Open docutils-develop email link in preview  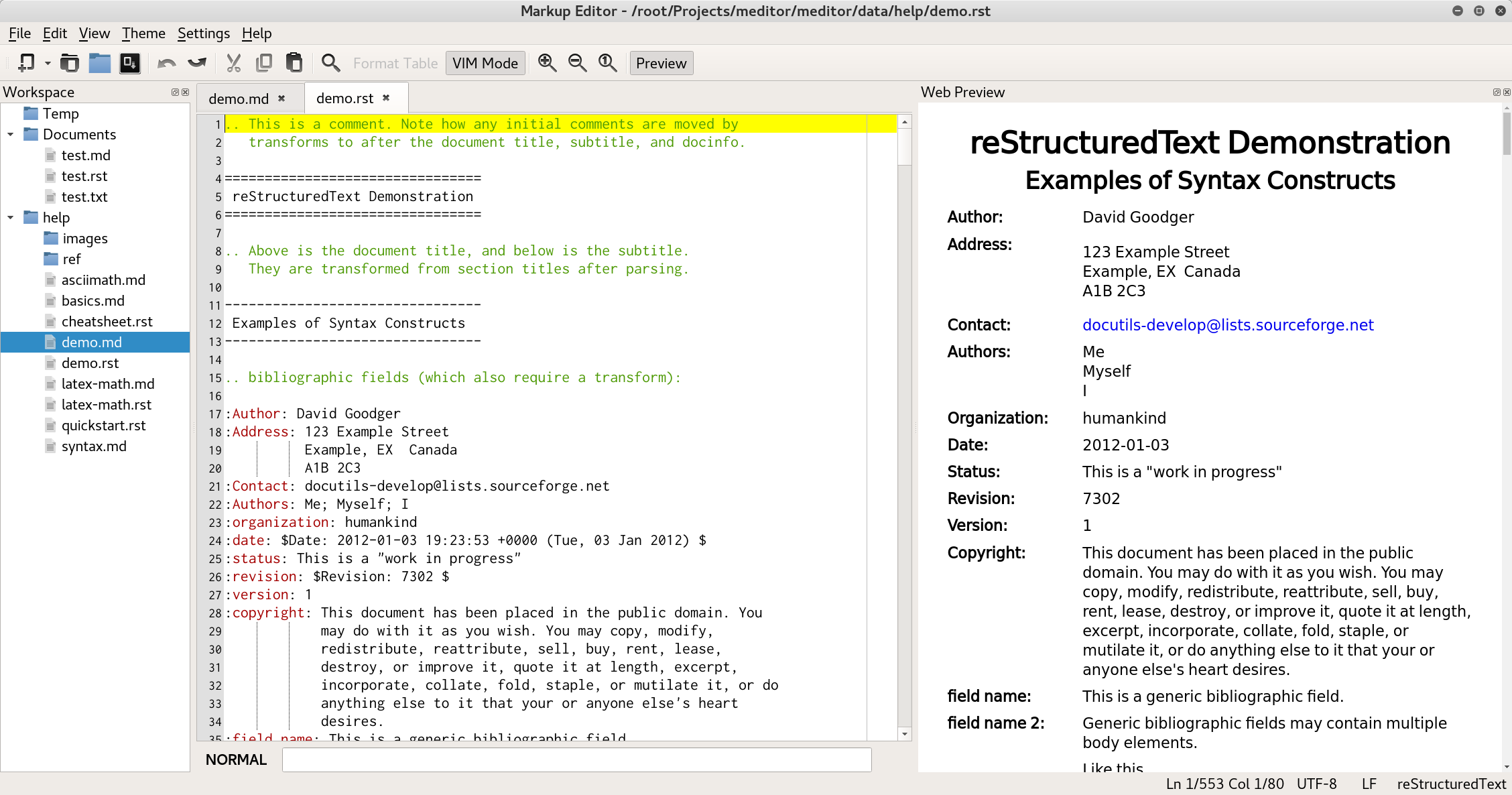tap(1228, 325)
